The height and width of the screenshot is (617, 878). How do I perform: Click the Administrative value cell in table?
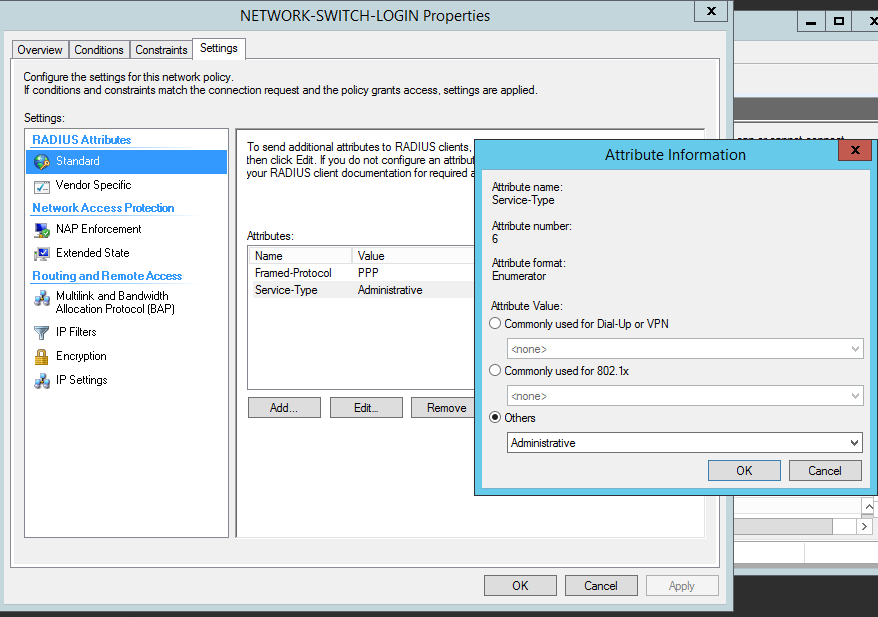[x=390, y=290]
